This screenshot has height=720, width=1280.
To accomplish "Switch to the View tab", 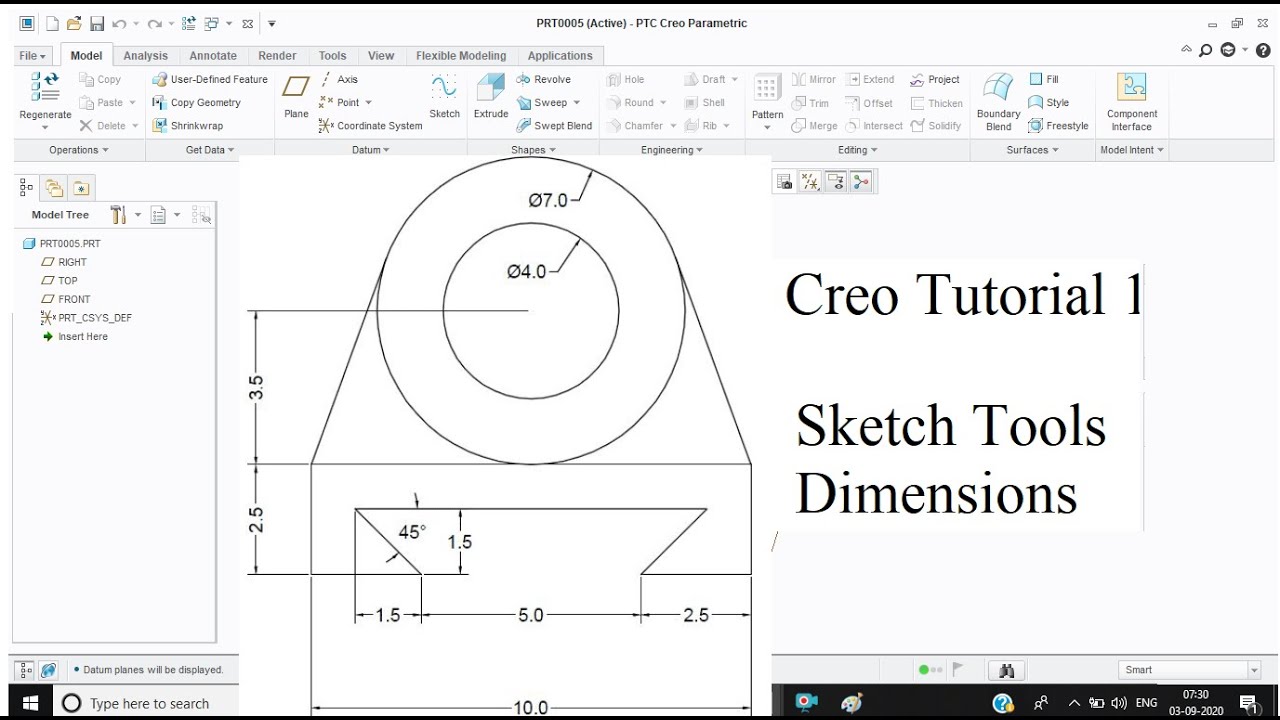I will pos(381,56).
